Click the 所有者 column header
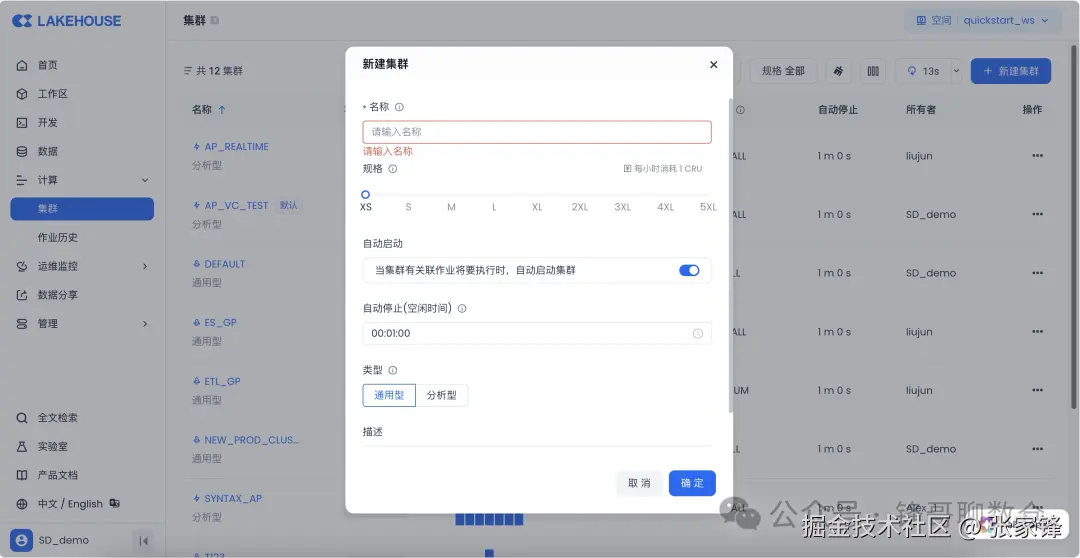 coord(921,110)
